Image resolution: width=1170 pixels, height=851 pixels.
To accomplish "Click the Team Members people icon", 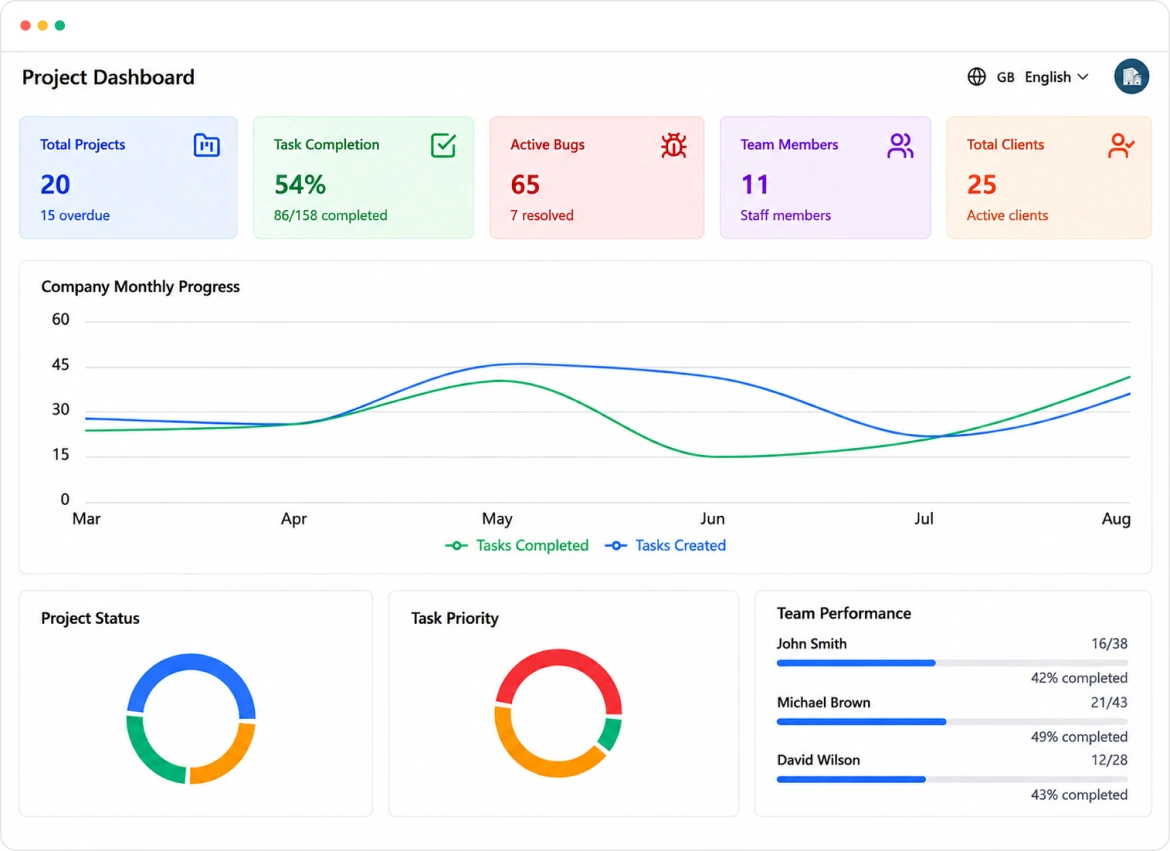I will point(900,146).
